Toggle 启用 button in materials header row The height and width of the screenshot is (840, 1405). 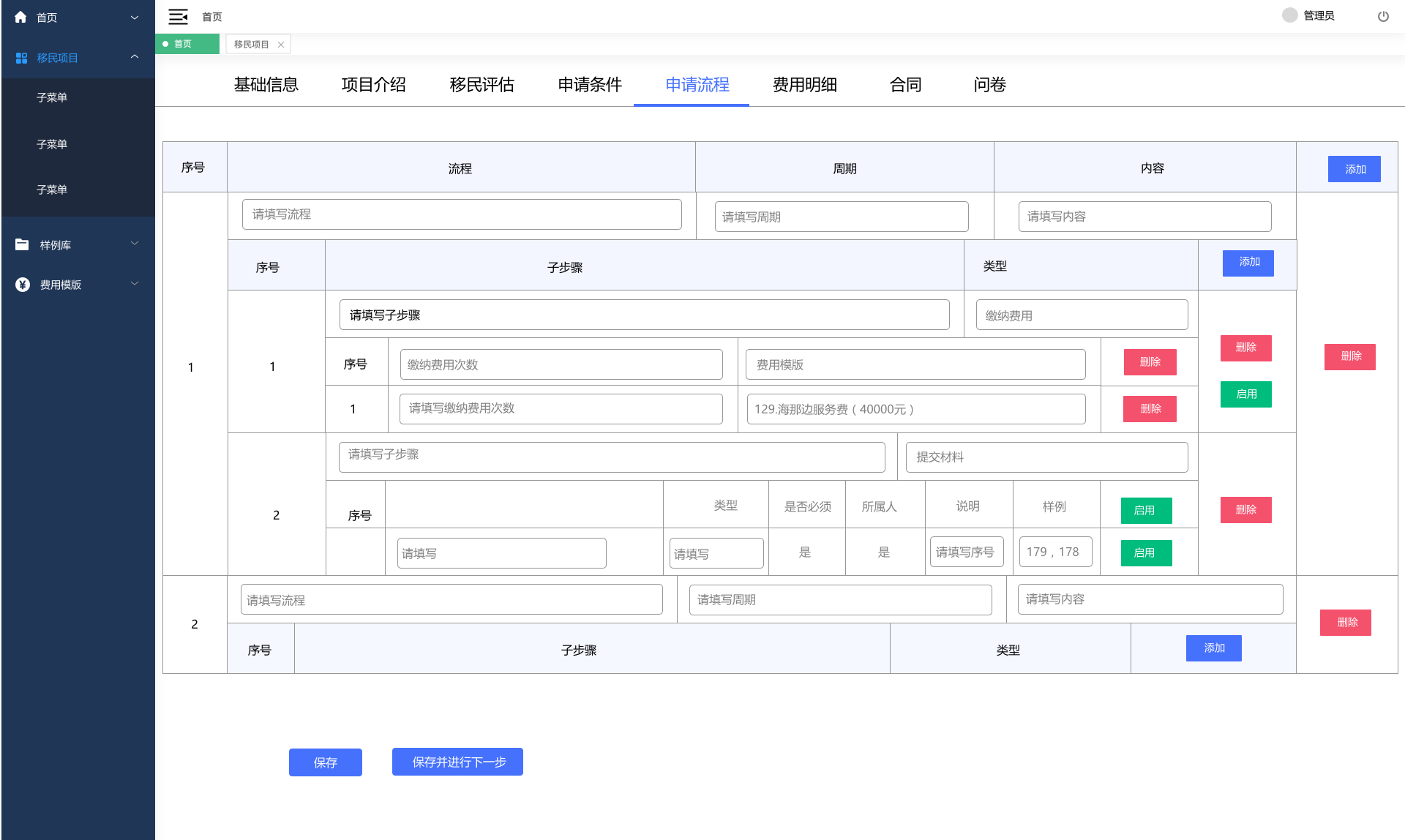[1145, 510]
